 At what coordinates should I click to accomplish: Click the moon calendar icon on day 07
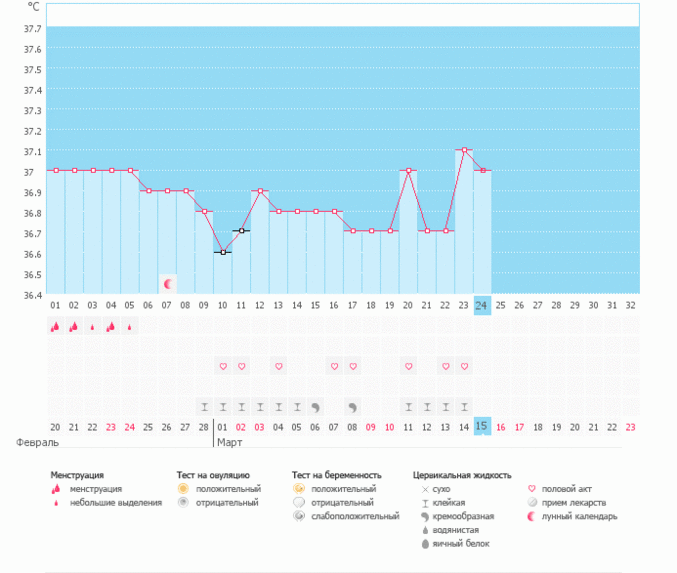pos(167,284)
